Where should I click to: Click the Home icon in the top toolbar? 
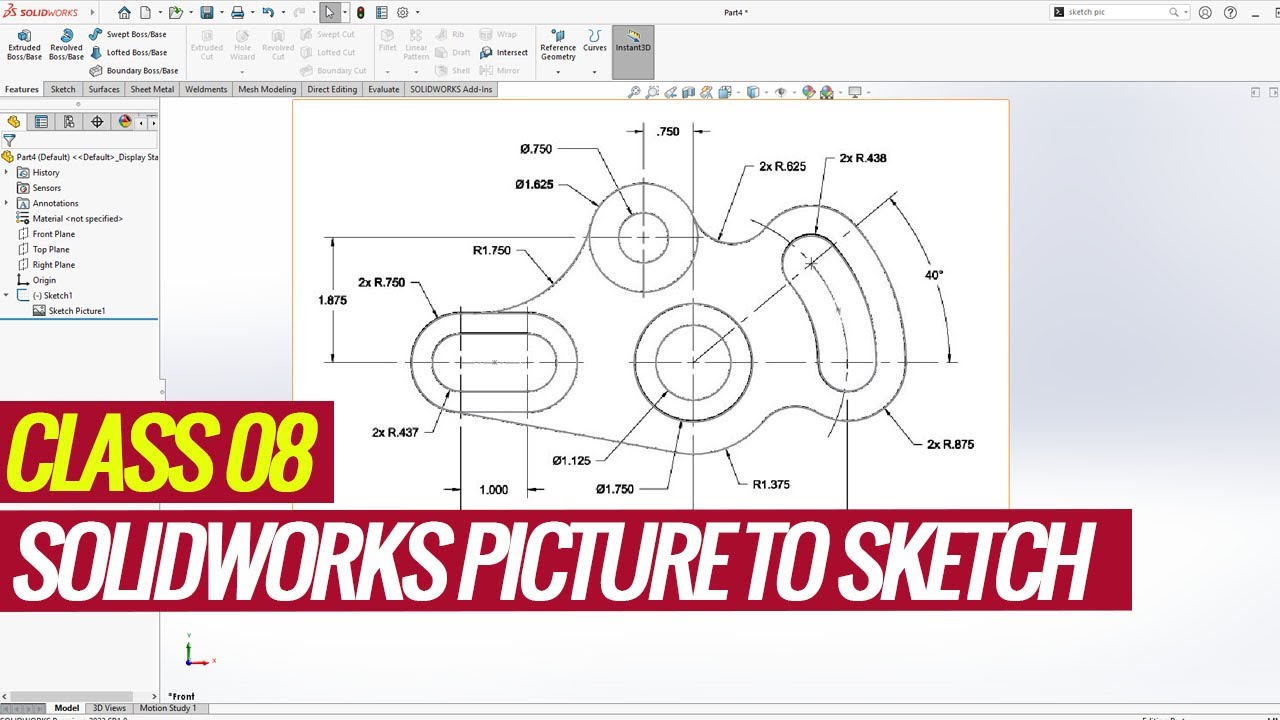click(124, 13)
